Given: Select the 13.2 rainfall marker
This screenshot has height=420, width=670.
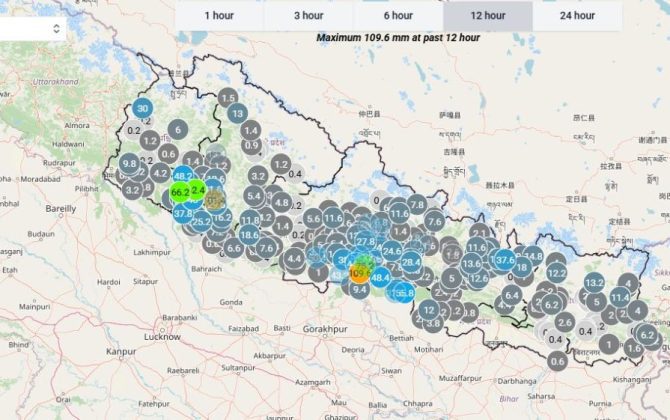Looking at the screenshot, I should [x=594, y=283].
